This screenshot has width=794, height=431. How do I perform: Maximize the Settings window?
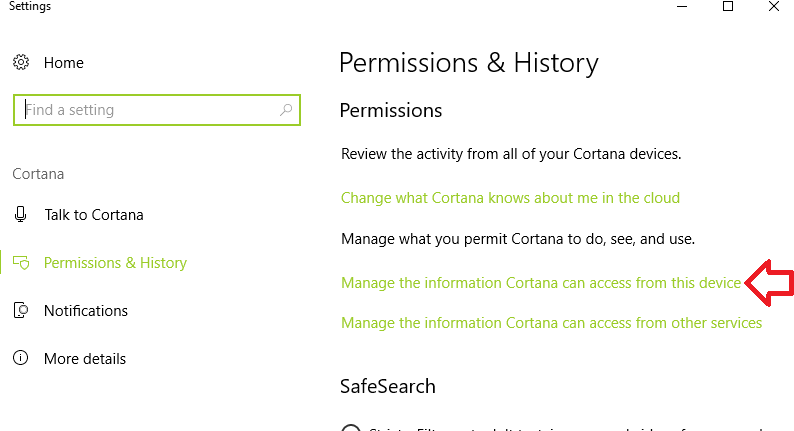pyautogui.click(x=728, y=7)
